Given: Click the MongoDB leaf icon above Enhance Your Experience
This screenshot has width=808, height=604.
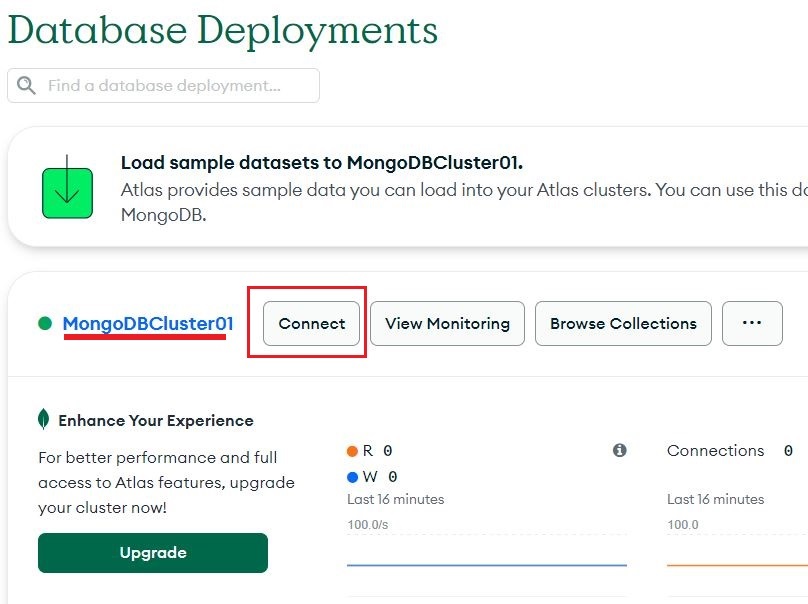Looking at the screenshot, I should point(44,419).
